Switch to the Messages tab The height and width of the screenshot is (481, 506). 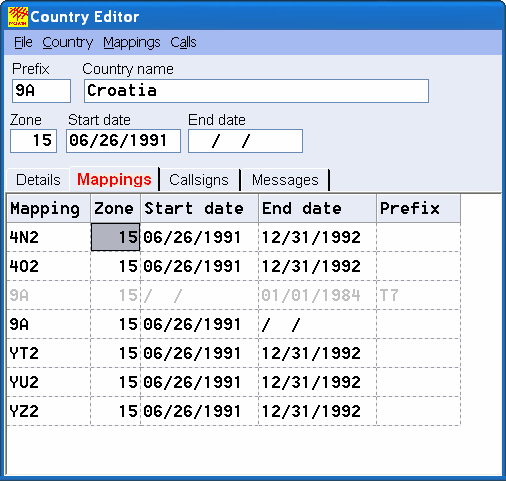pos(285,180)
